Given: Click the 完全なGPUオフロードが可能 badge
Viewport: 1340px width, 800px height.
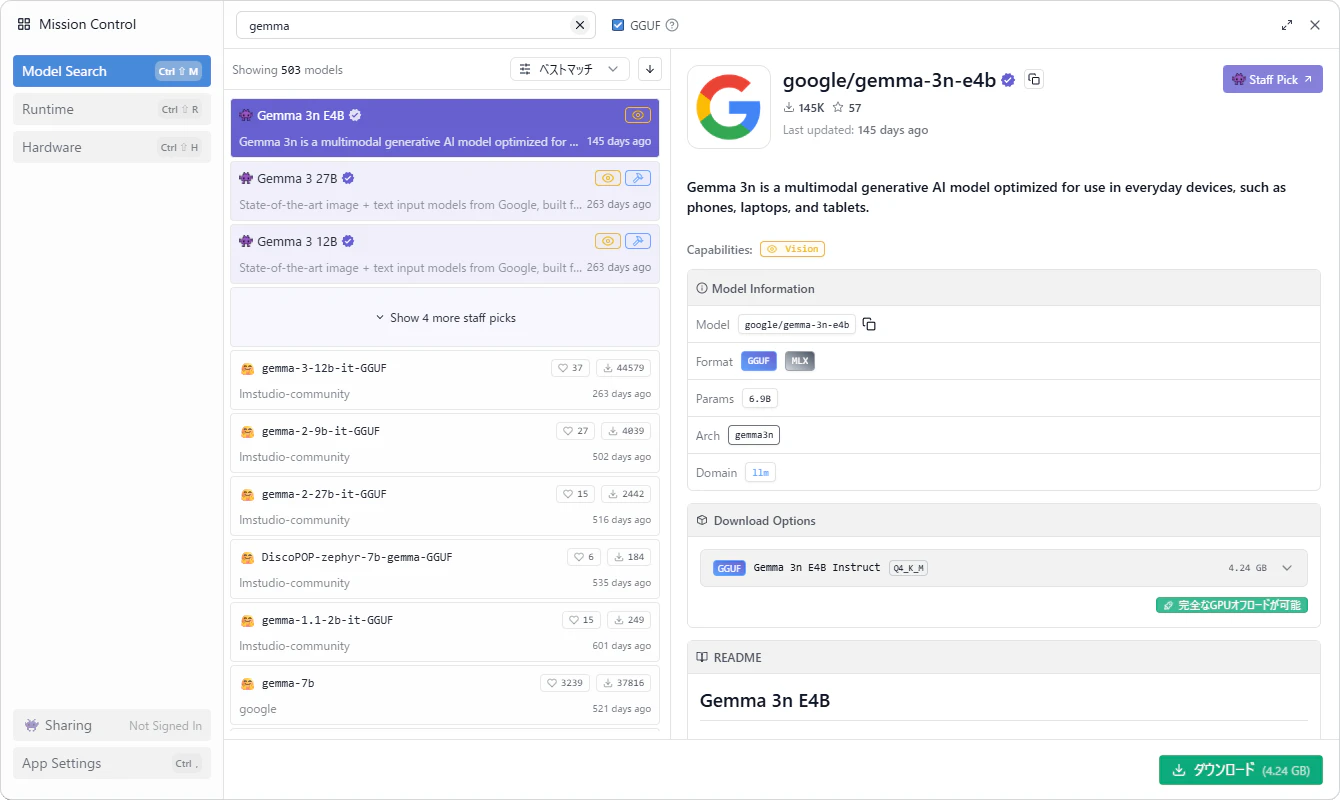Looking at the screenshot, I should pos(1232,605).
